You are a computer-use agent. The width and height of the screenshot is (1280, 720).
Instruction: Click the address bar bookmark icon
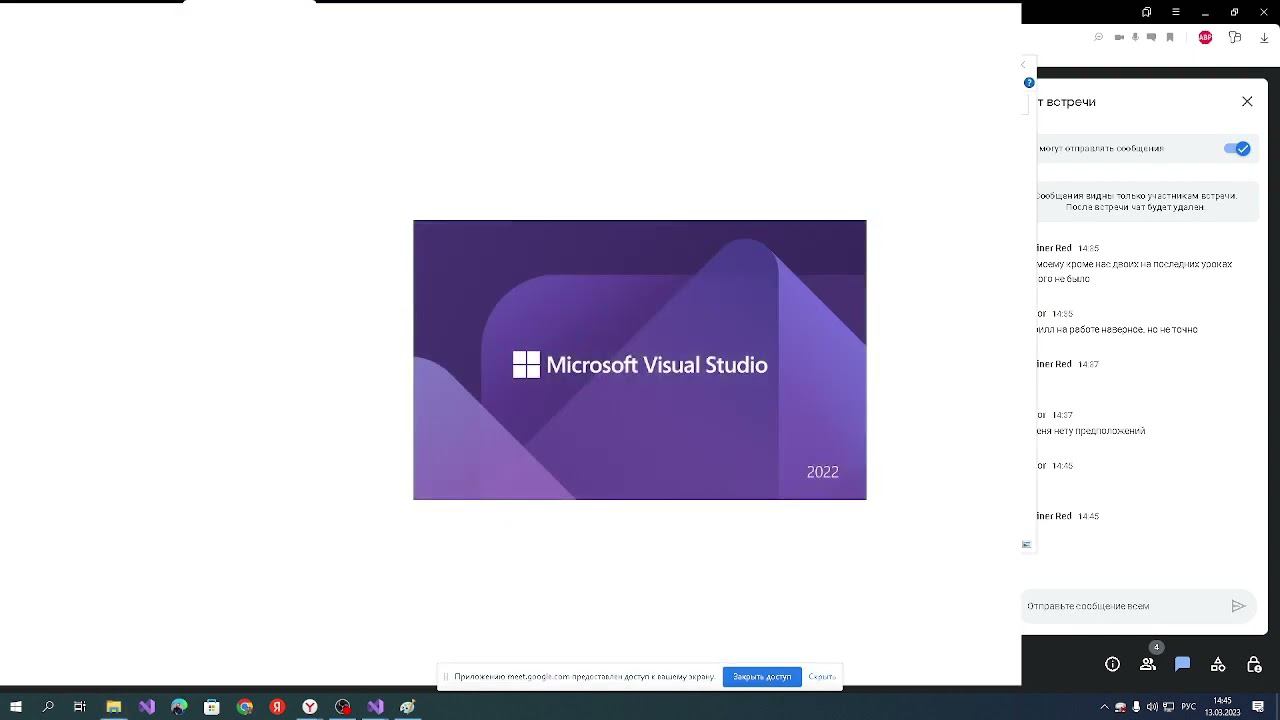click(x=1170, y=37)
